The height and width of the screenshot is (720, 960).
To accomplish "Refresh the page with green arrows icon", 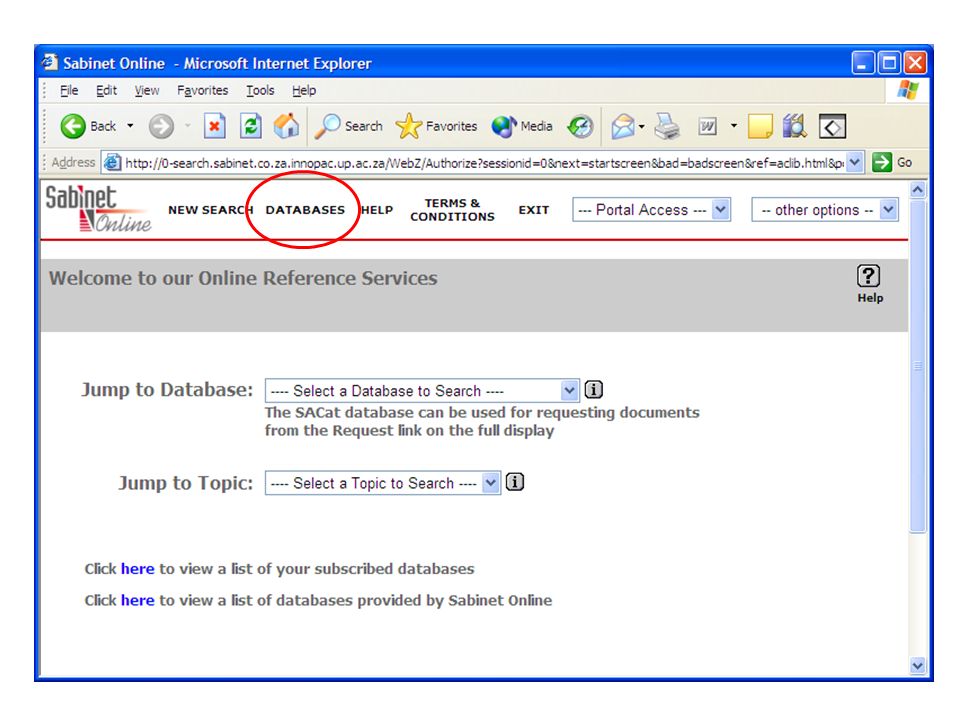I will tap(251, 127).
